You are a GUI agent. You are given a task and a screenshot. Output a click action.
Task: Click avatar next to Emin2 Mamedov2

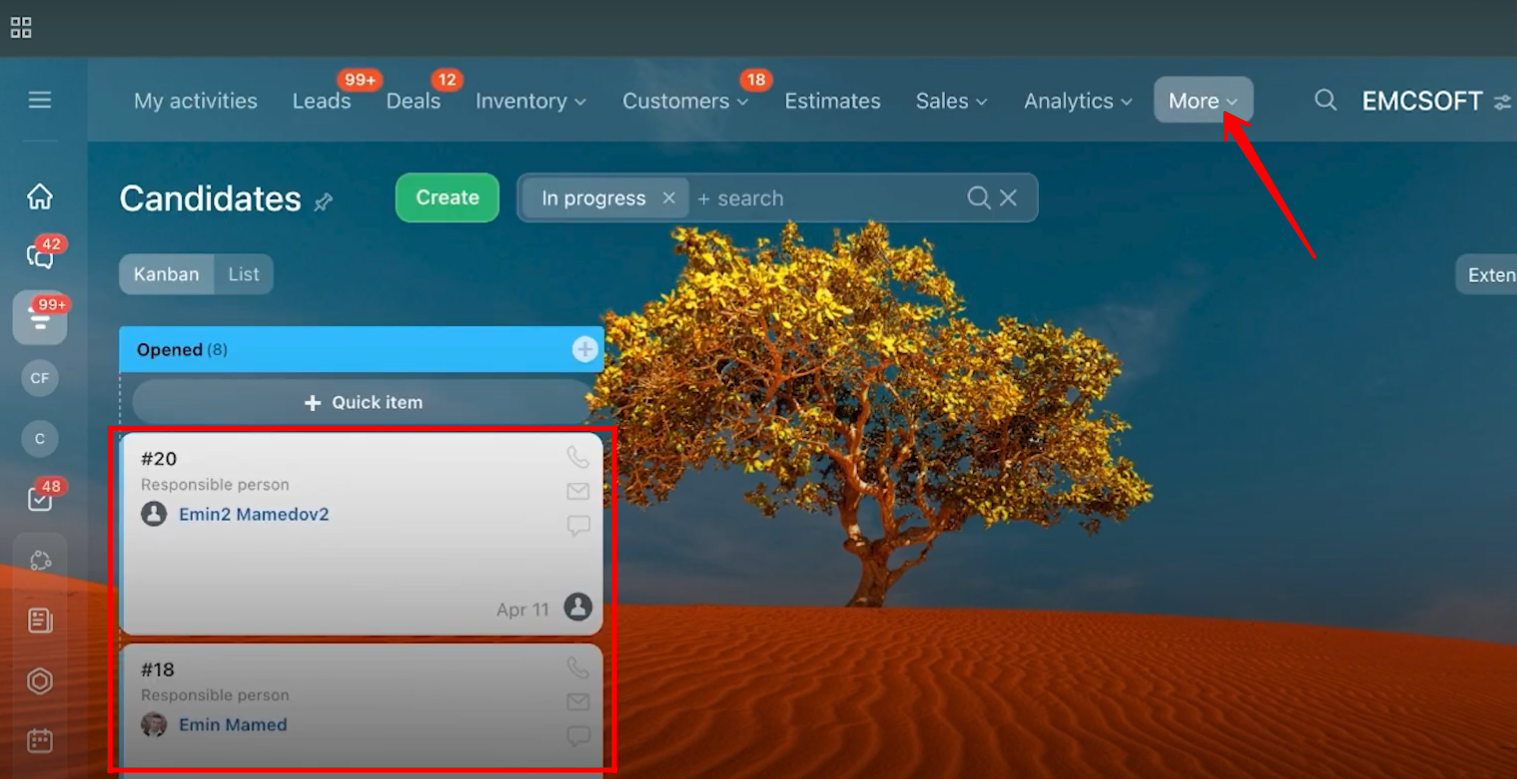tap(154, 514)
